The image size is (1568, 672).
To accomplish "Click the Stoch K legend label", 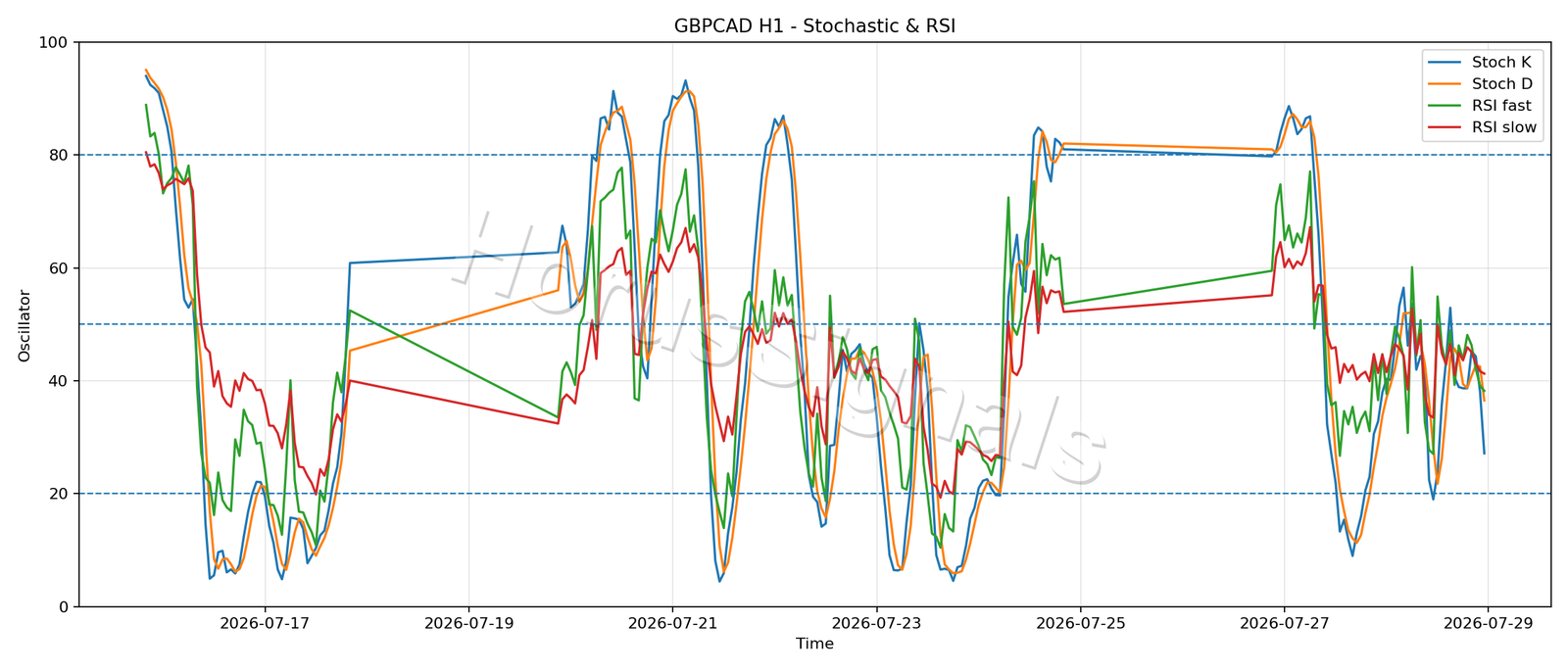I will point(1501,62).
